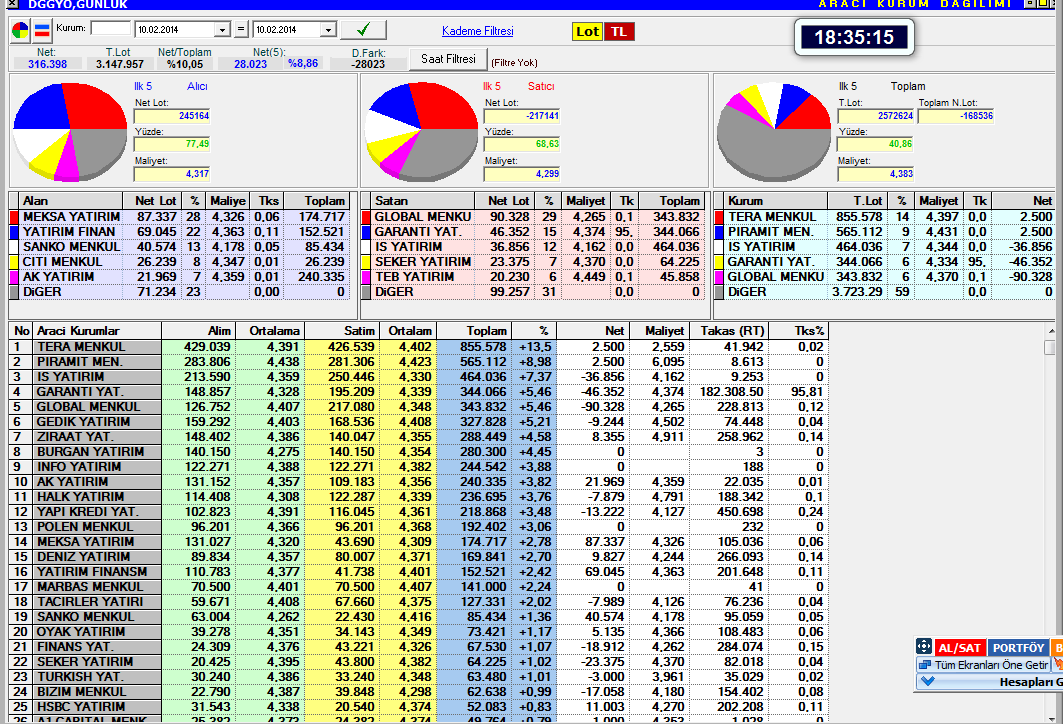Select the YAPI KREDI YAT. row
The height and width of the screenshot is (724, 1063).
click(418, 511)
